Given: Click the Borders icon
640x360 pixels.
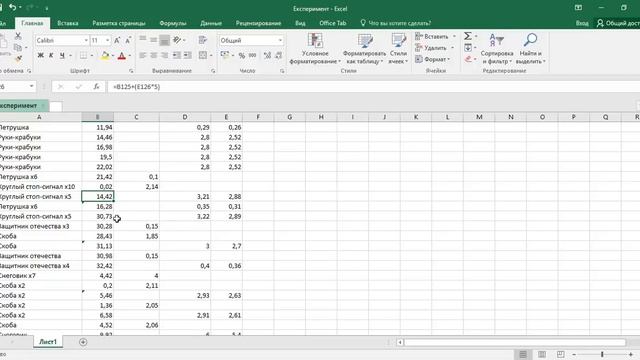Looking at the screenshot, I should coord(83,56).
